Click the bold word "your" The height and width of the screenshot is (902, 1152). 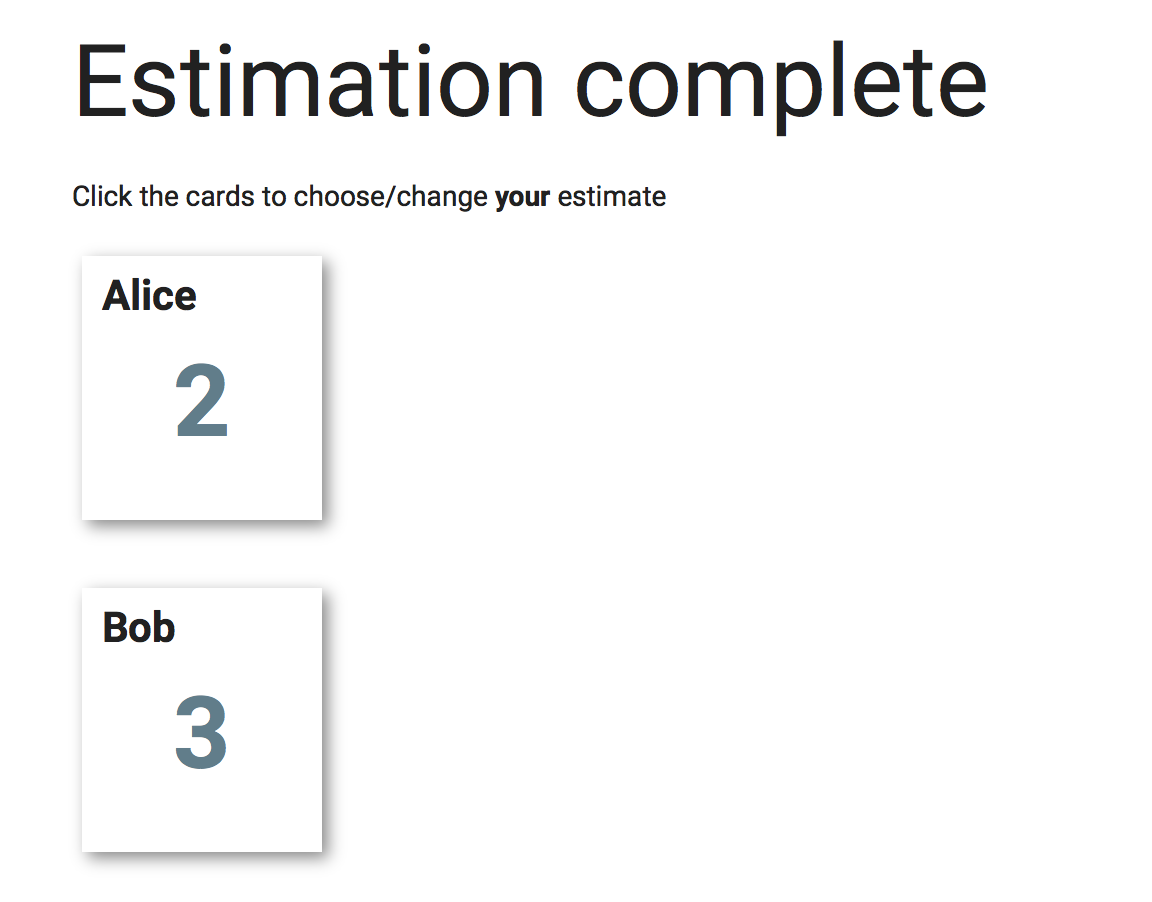click(x=522, y=197)
